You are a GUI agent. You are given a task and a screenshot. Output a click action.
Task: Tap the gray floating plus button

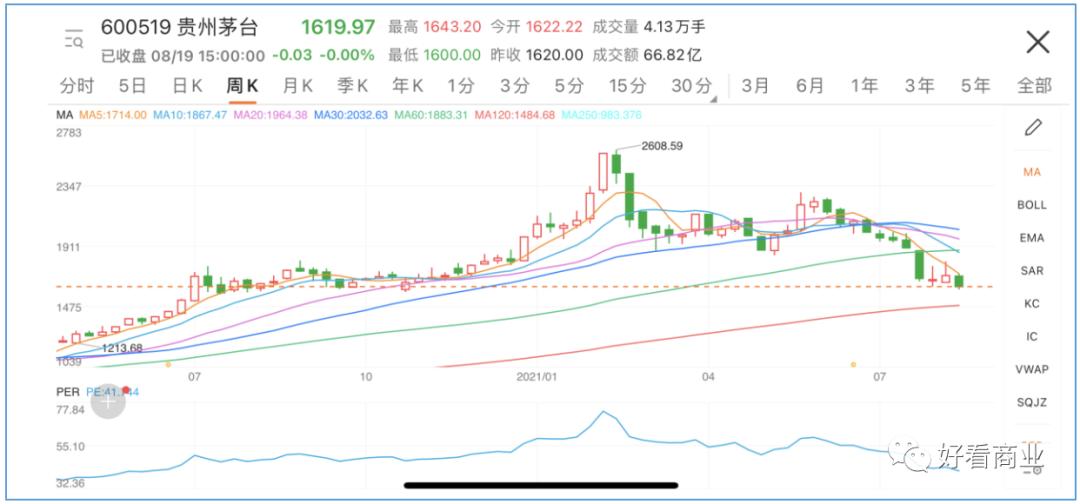(x=108, y=402)
